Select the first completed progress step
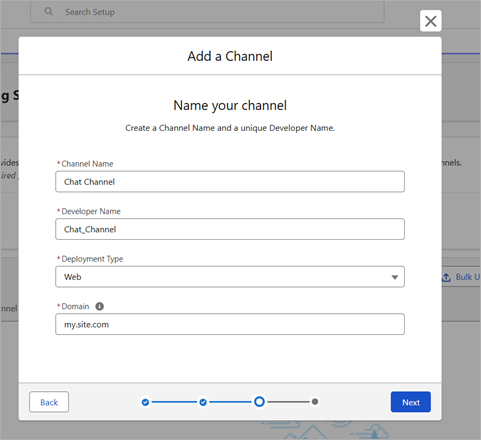 (145, 402)
